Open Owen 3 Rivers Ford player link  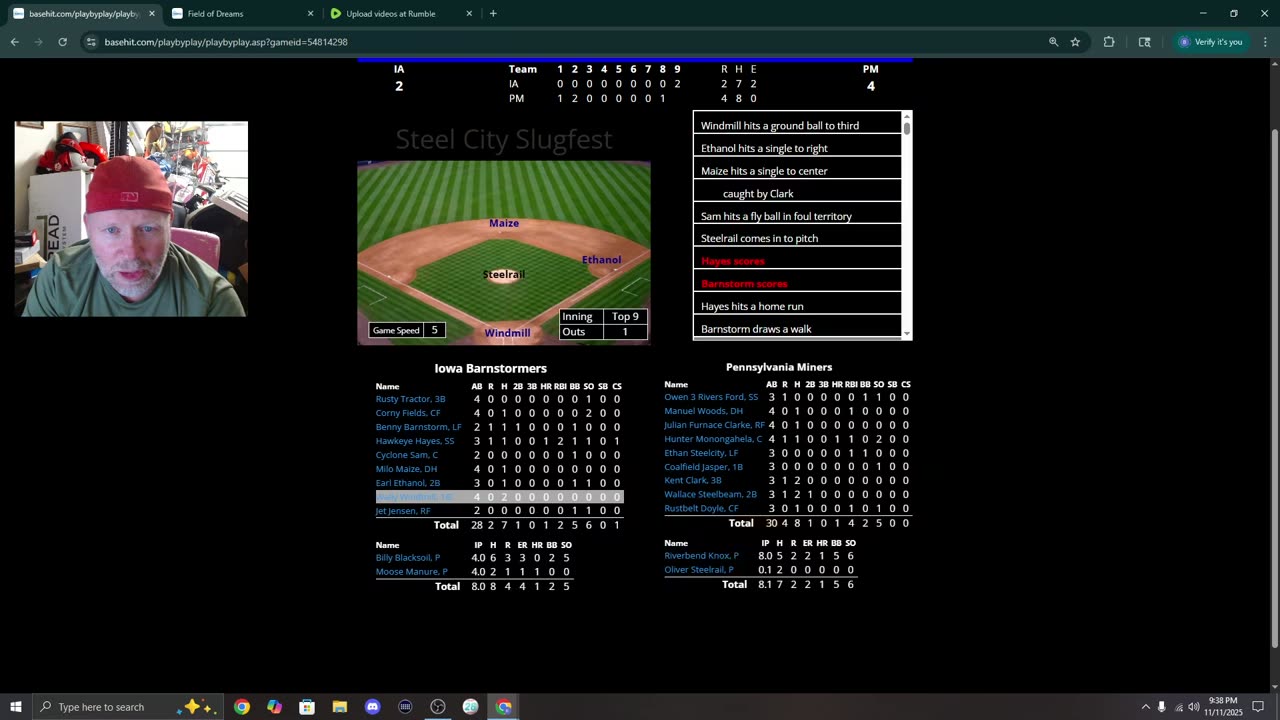click(x=711, y=397)
